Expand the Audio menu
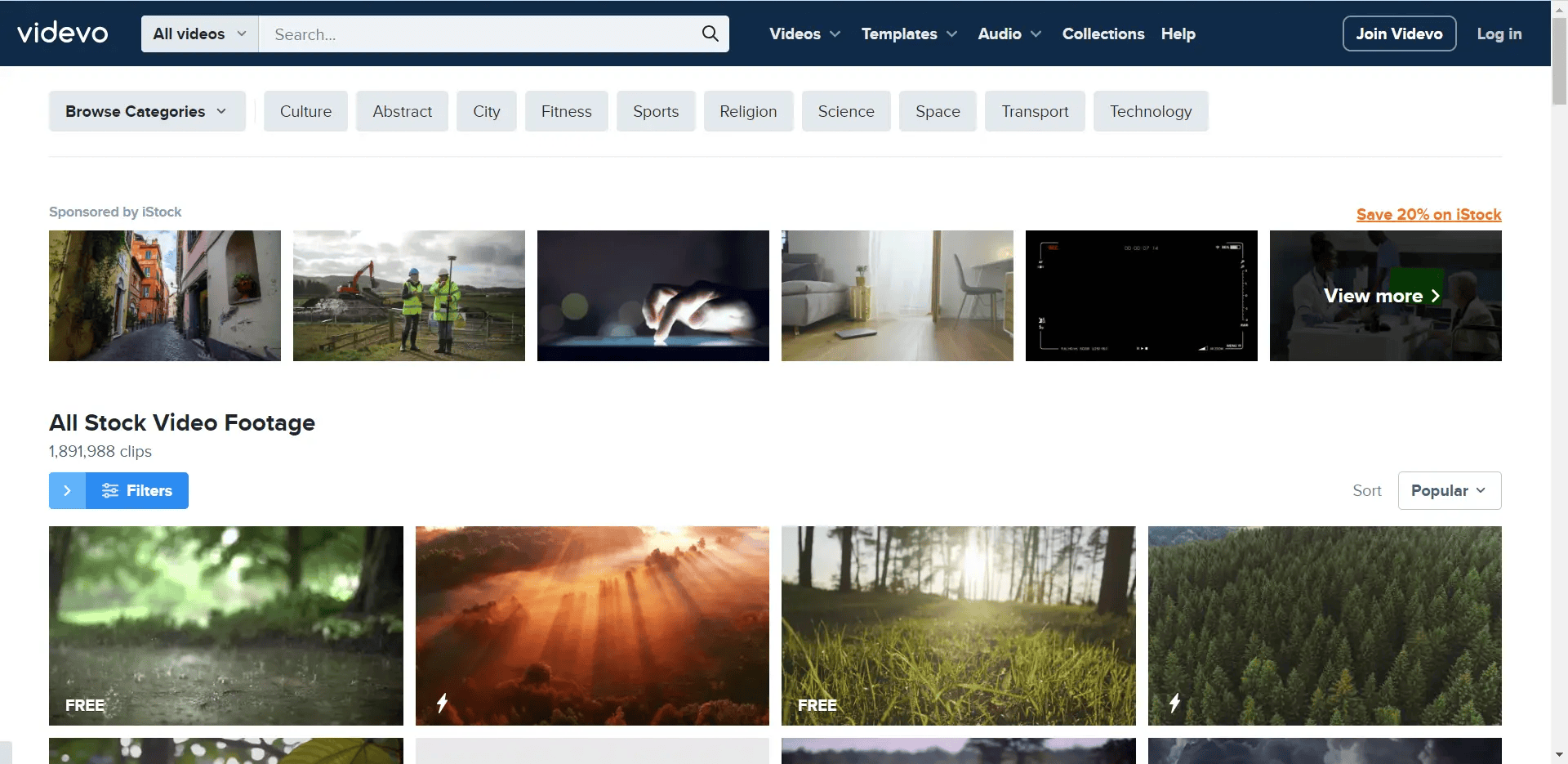Viewport: 1568px width, 764px height. [1009, 34]
